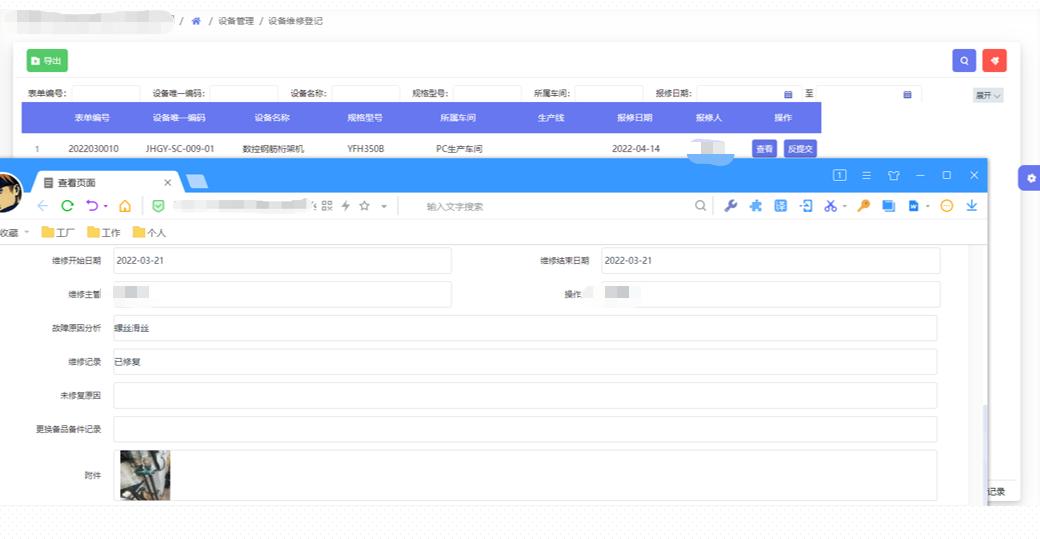Click 反提交 button for row 2022030010

pos(800,149)
